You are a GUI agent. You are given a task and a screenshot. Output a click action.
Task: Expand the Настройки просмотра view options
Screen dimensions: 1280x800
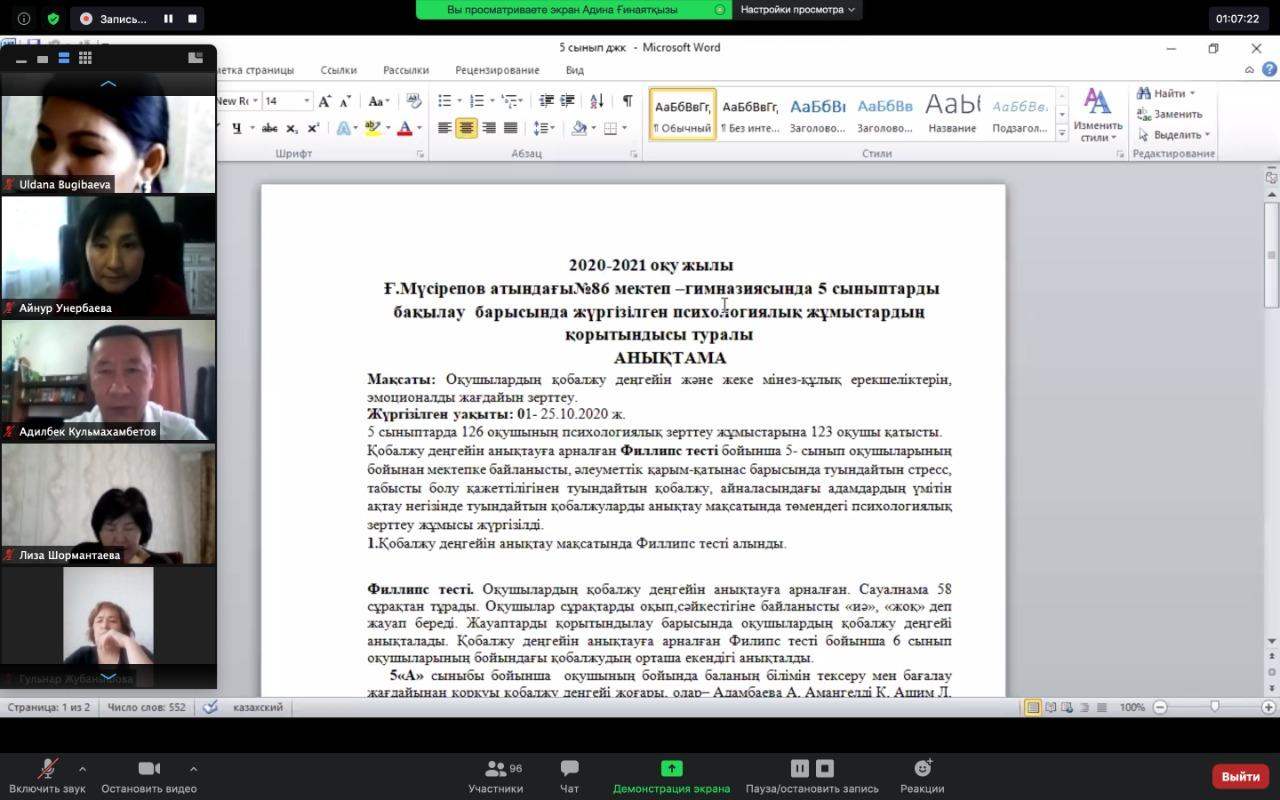coord(797,9)
